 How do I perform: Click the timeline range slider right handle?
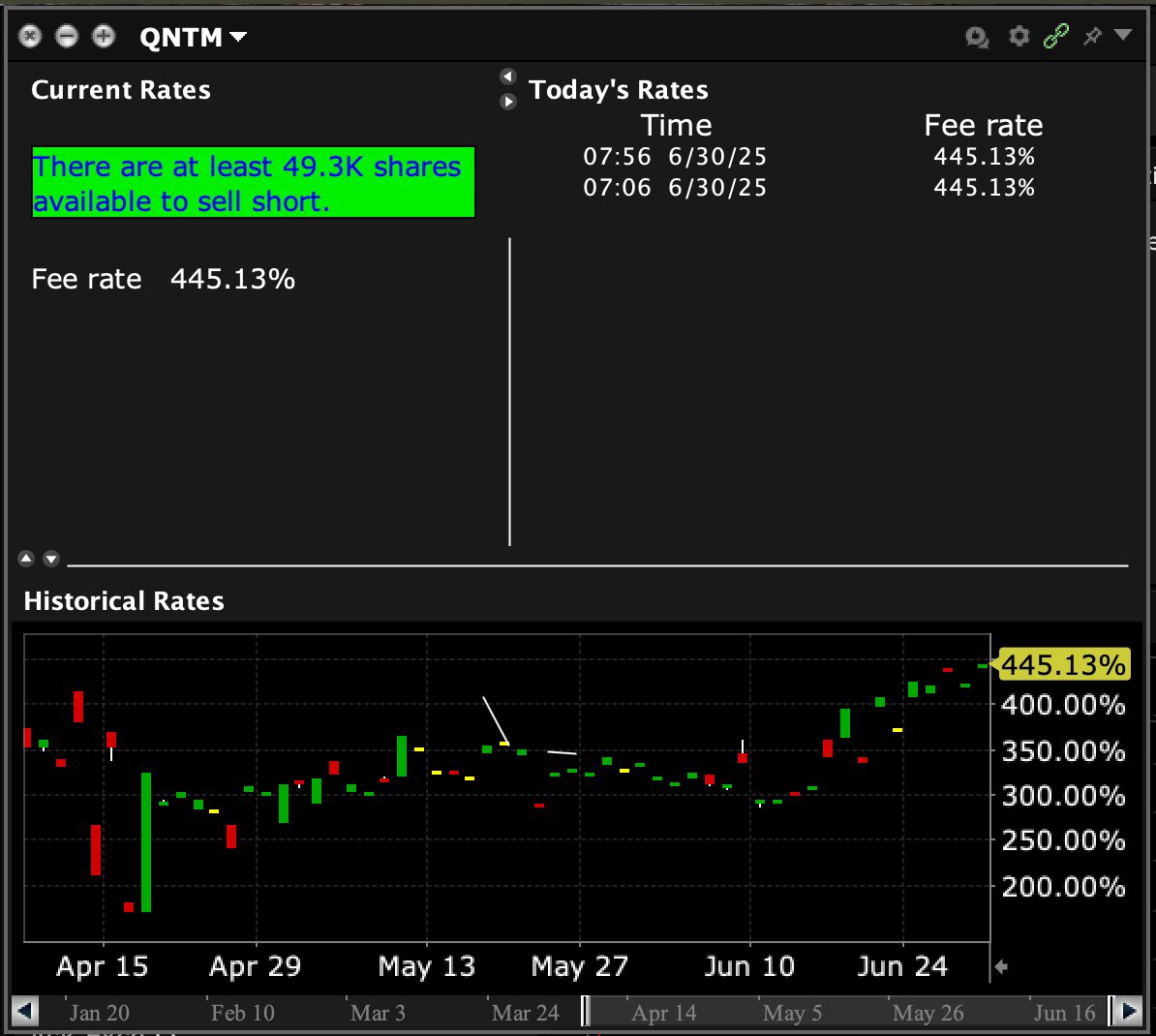pos(1111,1011)
